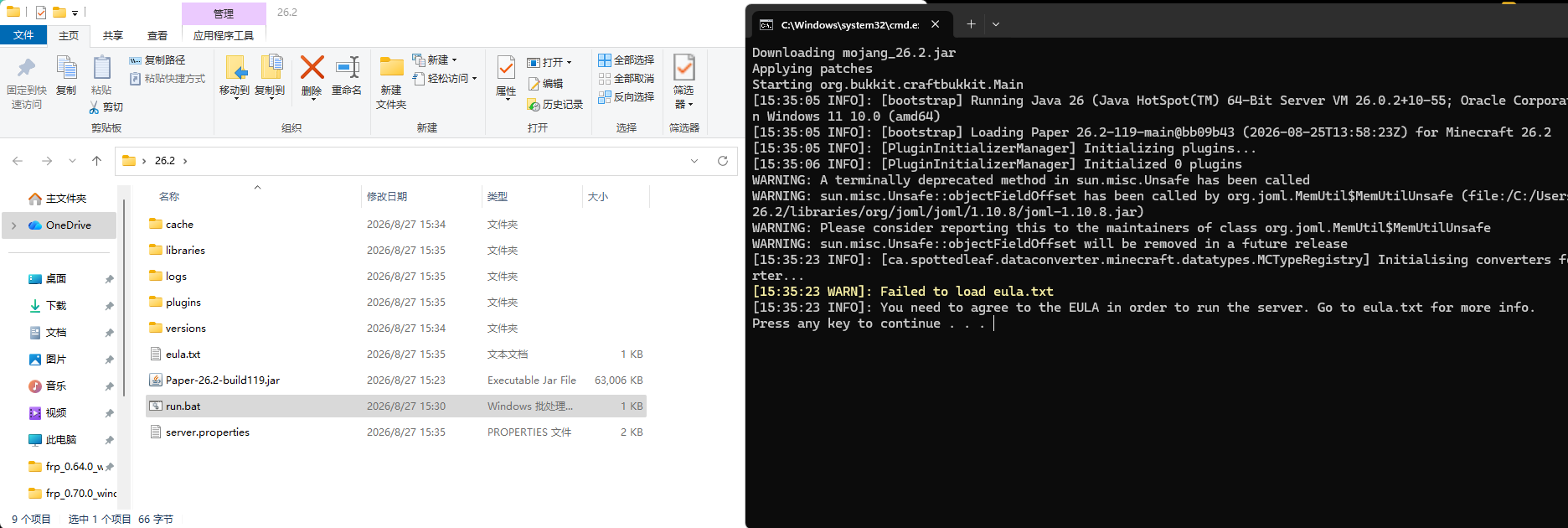
Task: Open the 文件 (File) menu tab
Action: 23,35
